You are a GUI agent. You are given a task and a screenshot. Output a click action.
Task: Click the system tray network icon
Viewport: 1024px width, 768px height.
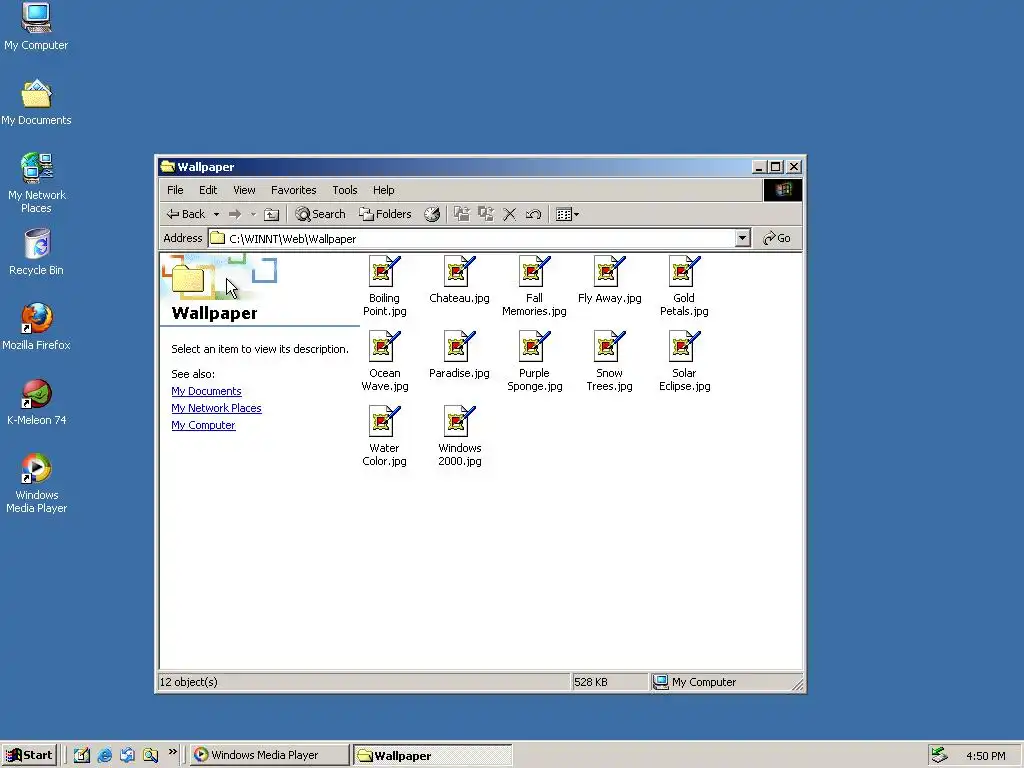coord(939,755)
